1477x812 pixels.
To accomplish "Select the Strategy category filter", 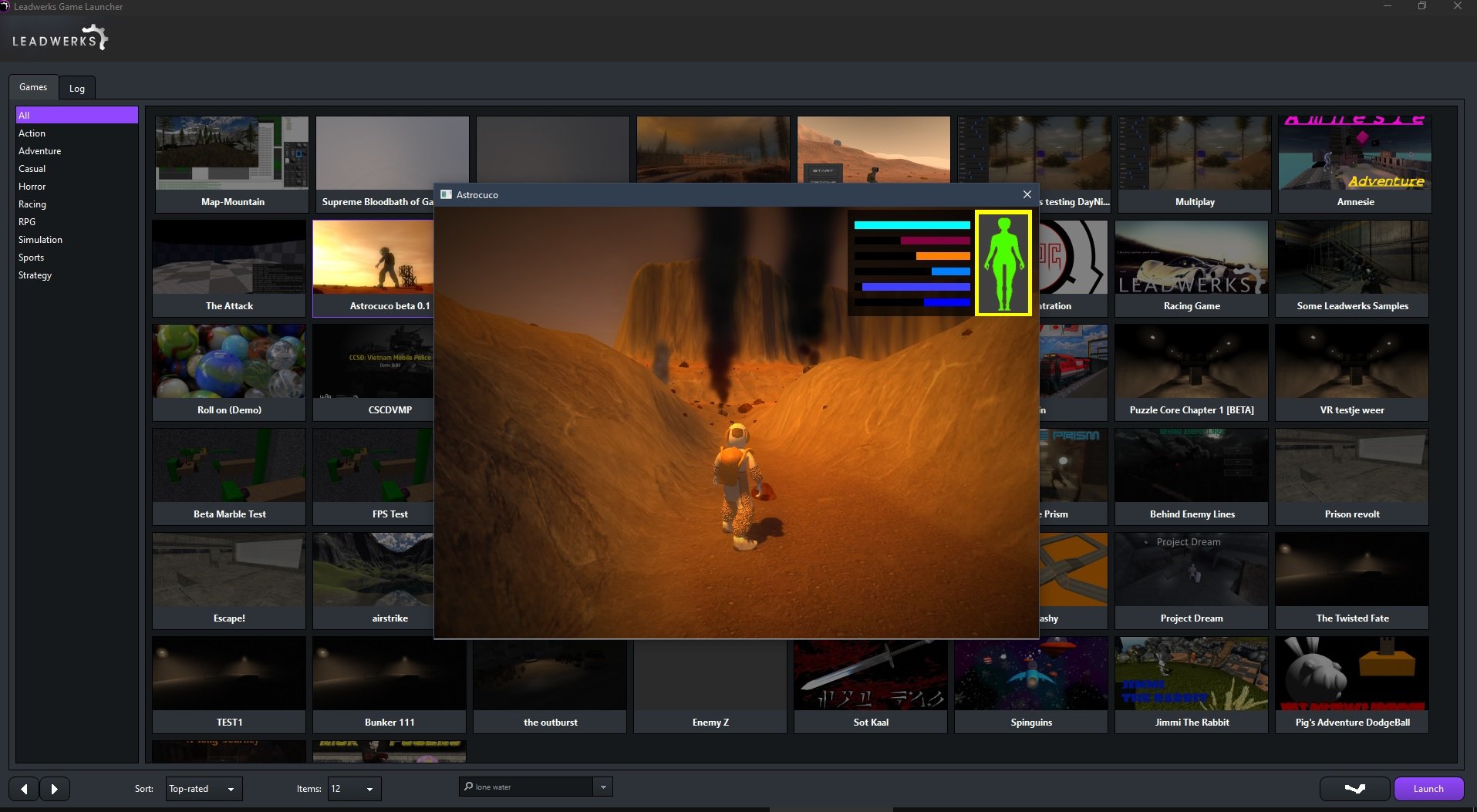I will (x=35, y=275).
